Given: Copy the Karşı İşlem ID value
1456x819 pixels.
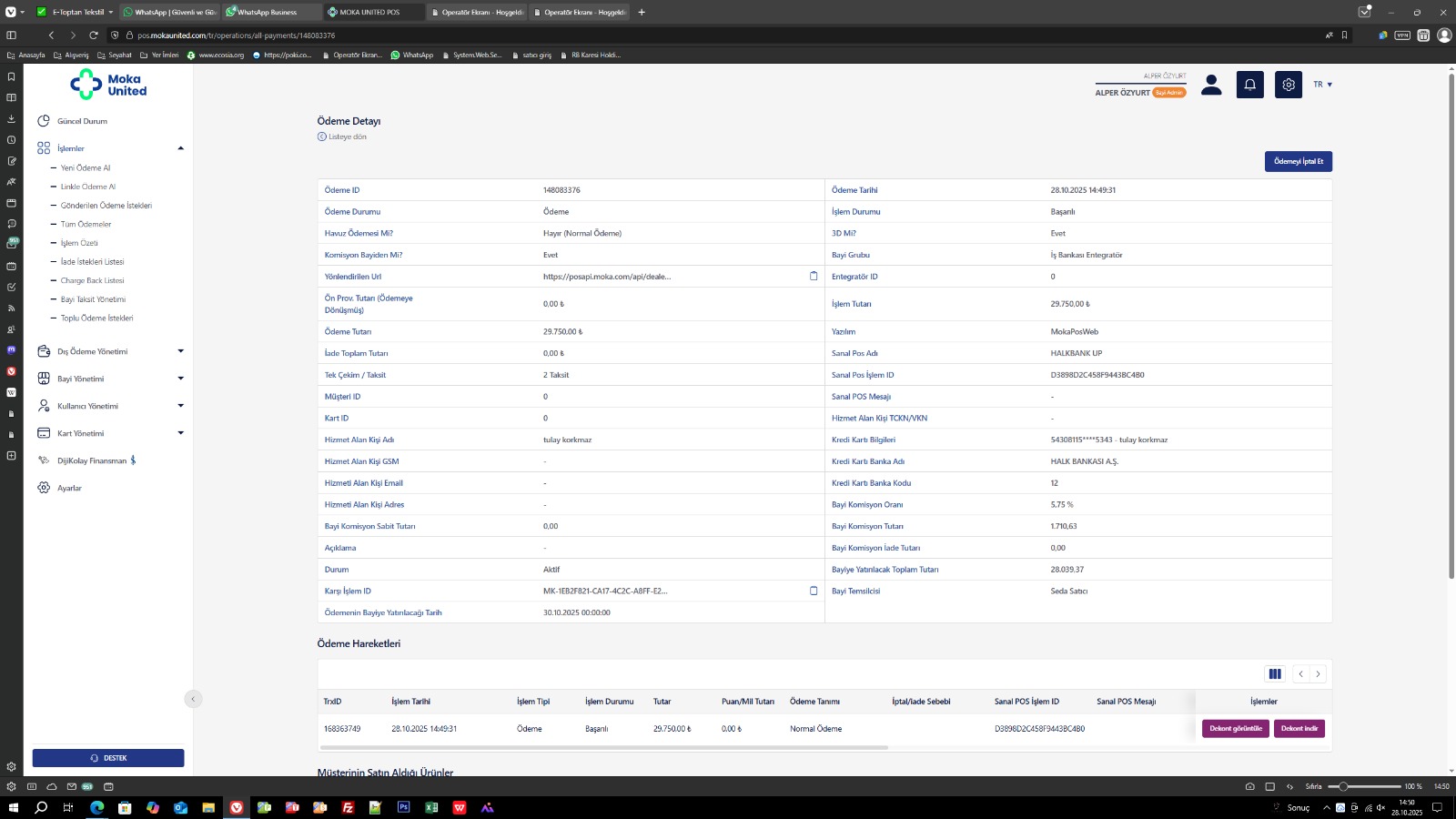Looking at the screenshot, I should [x=814, y=591].
